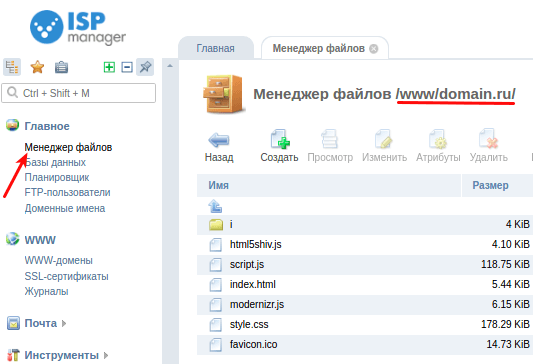Collapse the WWW section header

click(40, 240)
